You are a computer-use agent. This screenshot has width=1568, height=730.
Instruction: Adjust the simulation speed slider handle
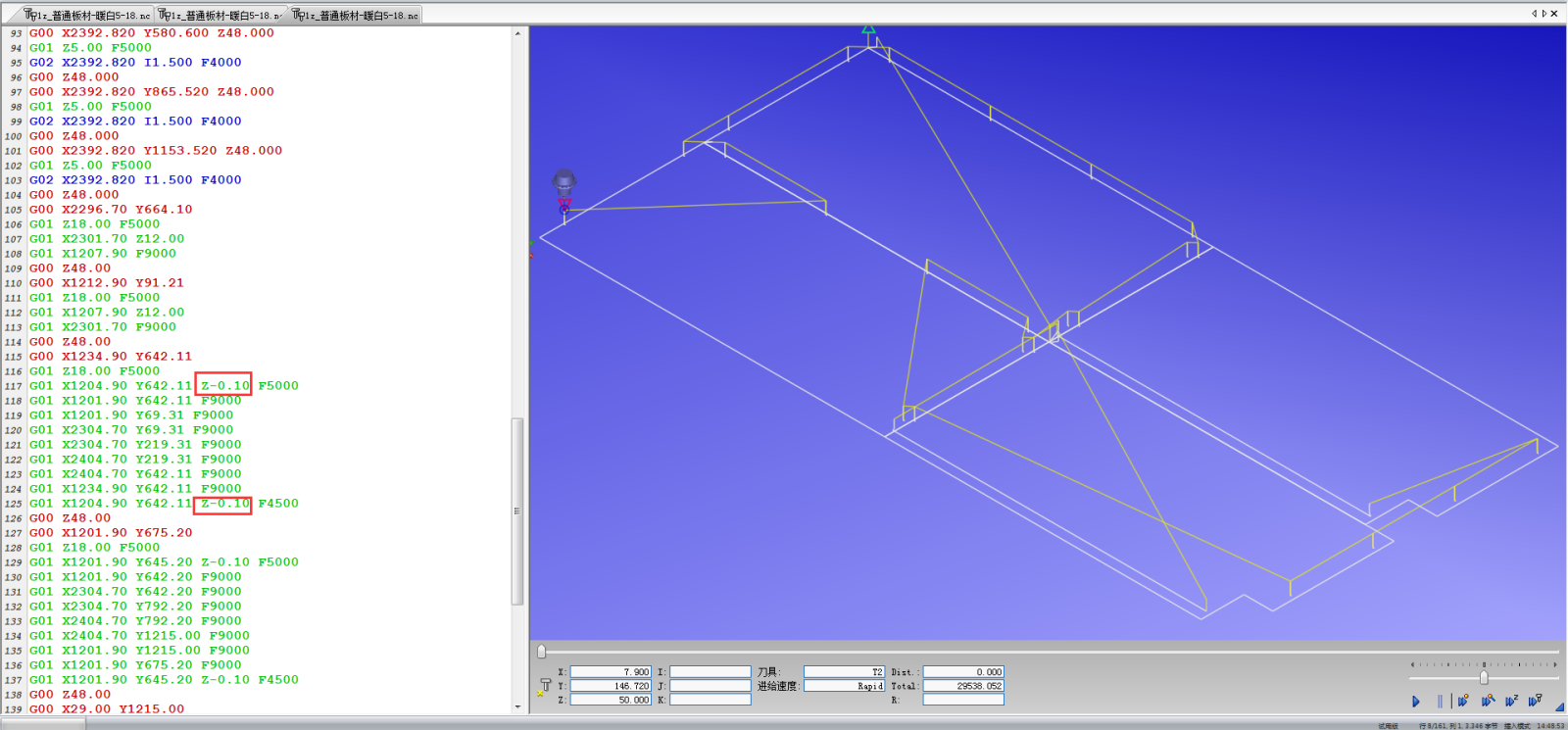pyautogui.click(x=1484, y=677)
